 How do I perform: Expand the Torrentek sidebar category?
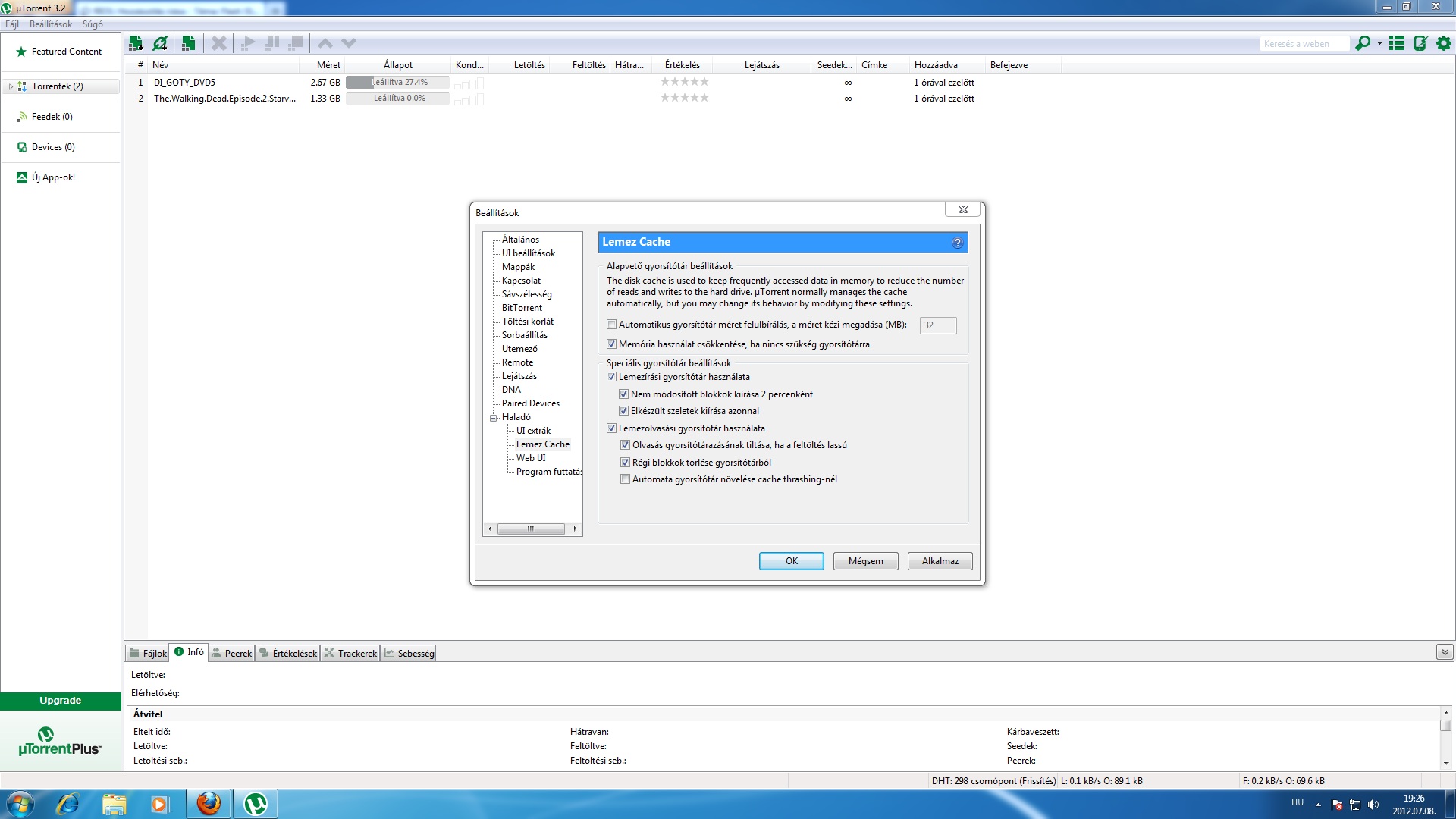pos(11,86)
